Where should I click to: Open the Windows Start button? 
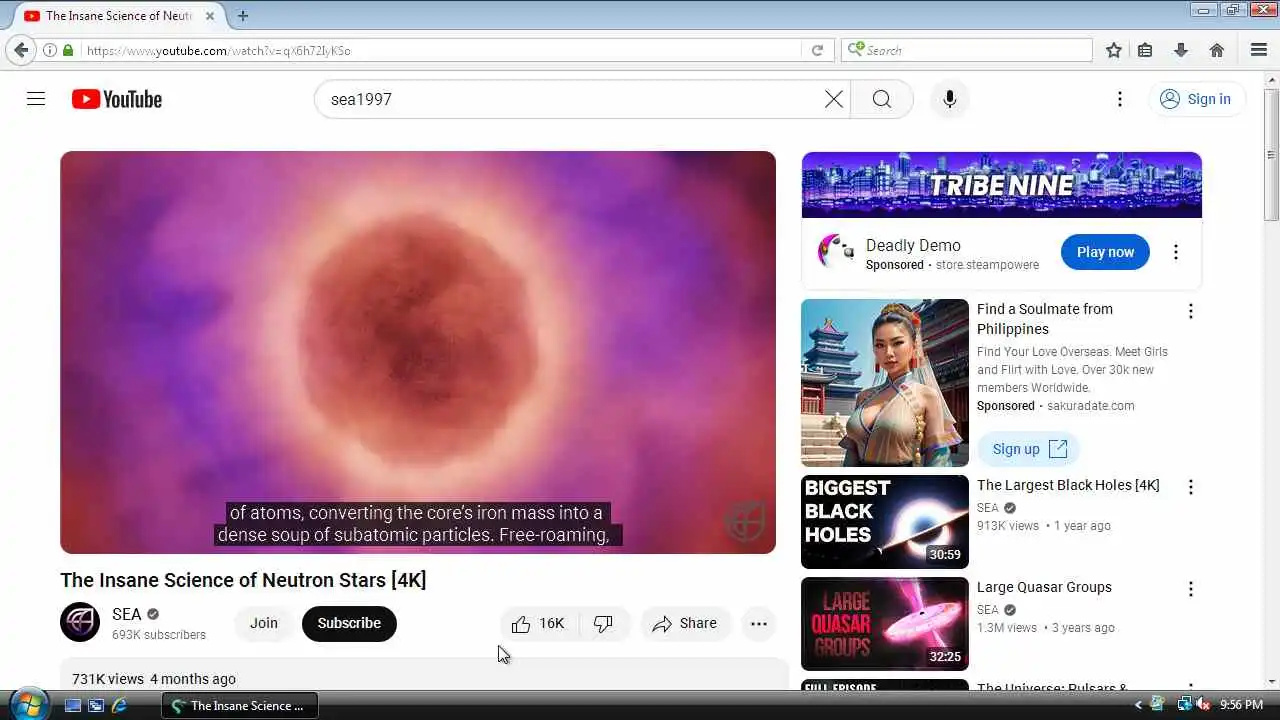point(27,704)
